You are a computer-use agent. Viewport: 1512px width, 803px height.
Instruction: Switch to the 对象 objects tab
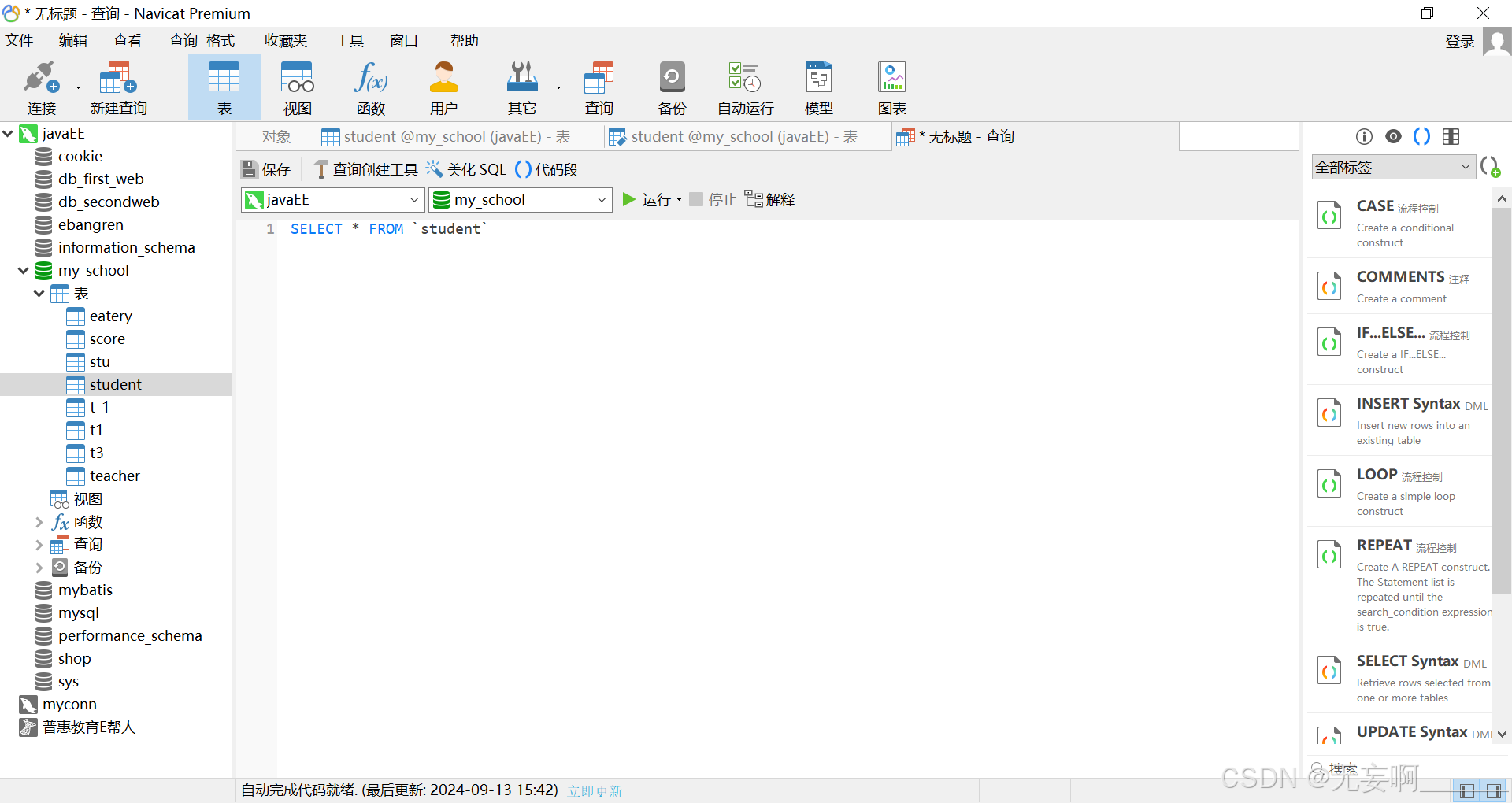[276, 137]
